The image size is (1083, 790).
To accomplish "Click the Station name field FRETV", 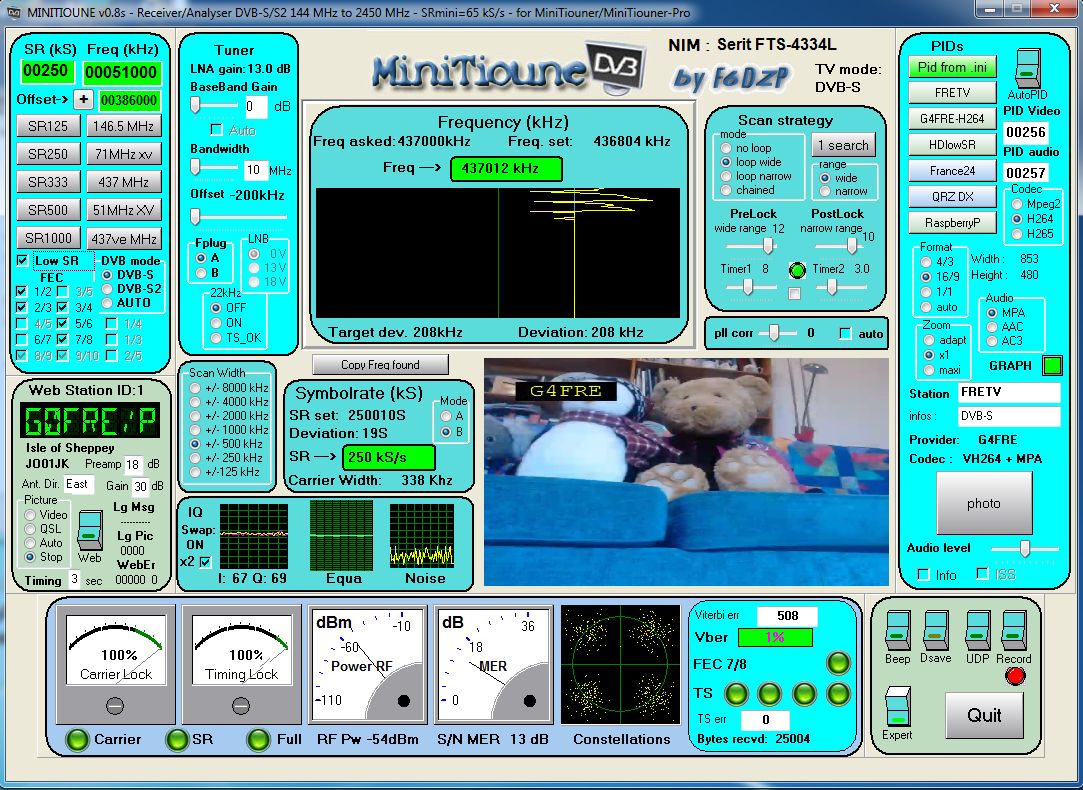I will click(1008, 392).
